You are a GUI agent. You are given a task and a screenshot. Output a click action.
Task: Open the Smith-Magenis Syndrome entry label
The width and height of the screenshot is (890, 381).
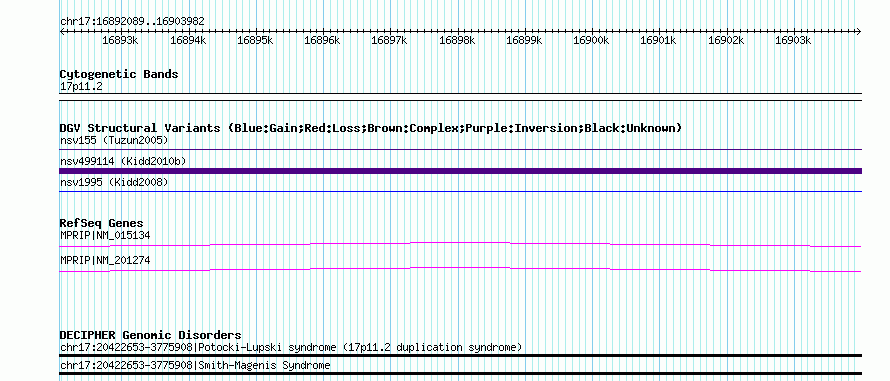click(195, 365)
